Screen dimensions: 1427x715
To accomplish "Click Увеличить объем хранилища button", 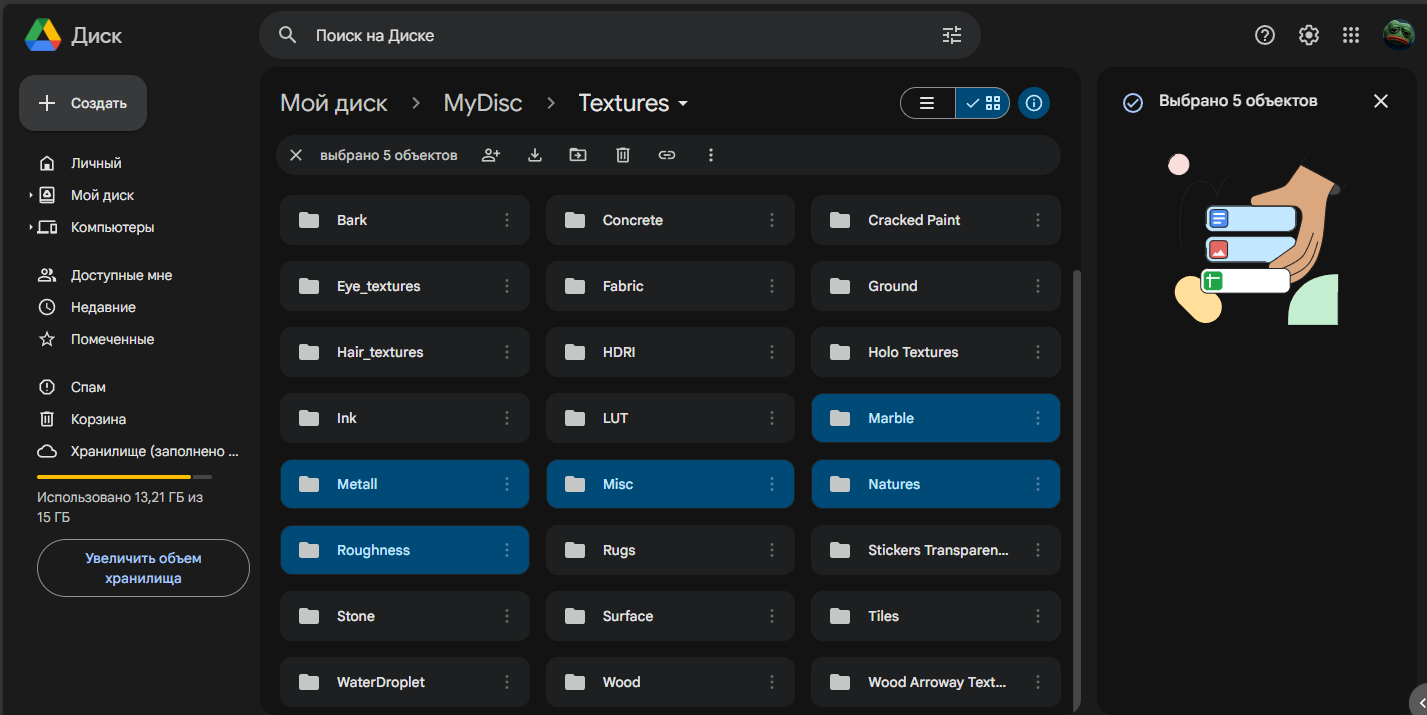I will [x=143, y=568].
